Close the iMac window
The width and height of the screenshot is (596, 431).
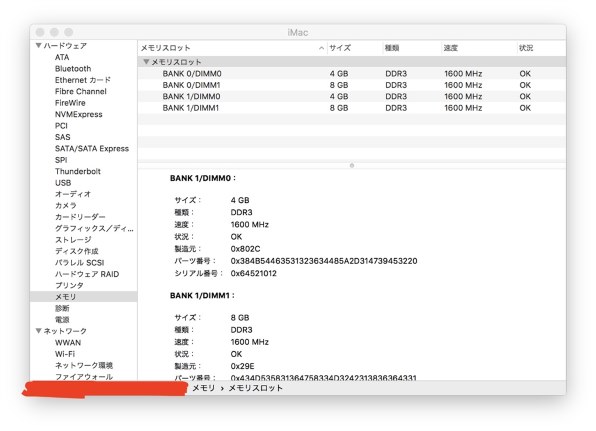pyautogui.click(x=40, y=32)
